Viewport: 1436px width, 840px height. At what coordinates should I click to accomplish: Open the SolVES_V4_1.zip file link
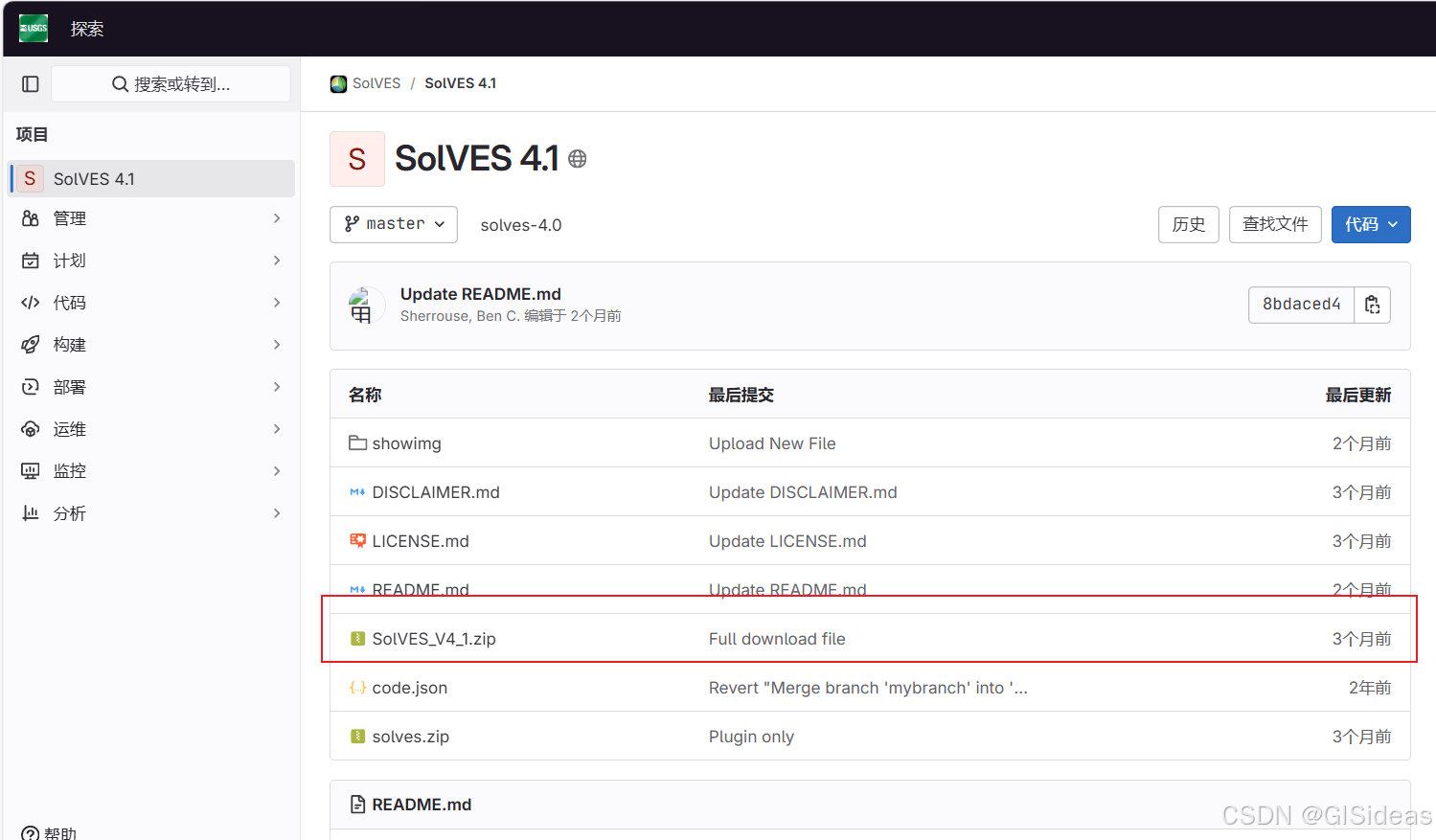pos(434,639)
